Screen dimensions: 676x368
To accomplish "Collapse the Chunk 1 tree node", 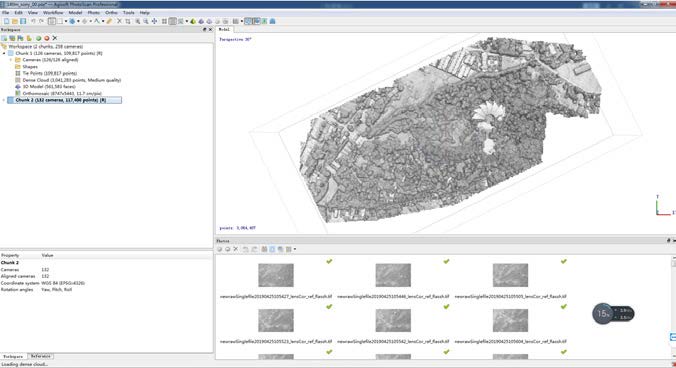I will click(x=4, y=53).
